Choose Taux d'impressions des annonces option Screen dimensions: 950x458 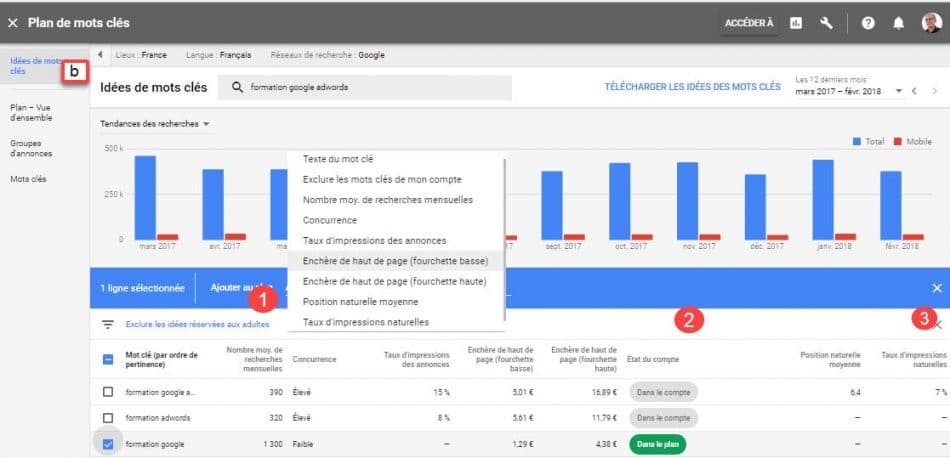[x=374, y=241]
